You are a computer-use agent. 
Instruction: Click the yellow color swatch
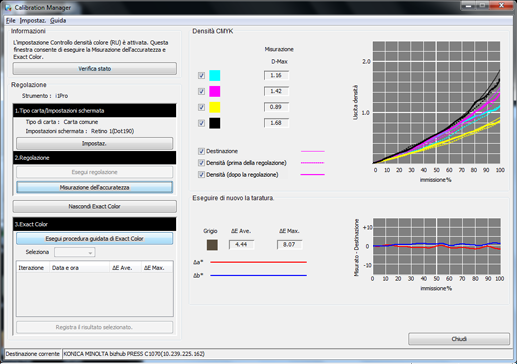tap(215, 107)
